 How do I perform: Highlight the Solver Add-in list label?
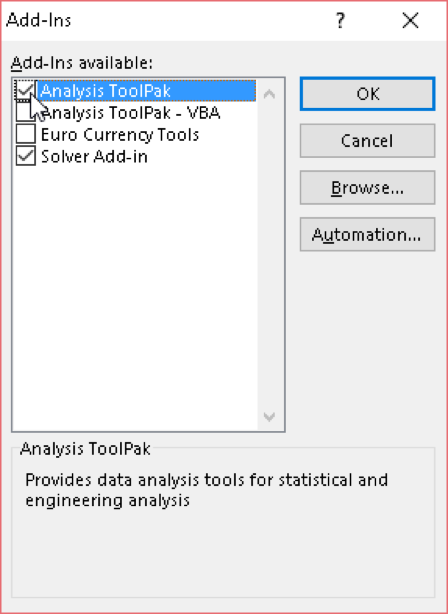[x=94, y=157]
